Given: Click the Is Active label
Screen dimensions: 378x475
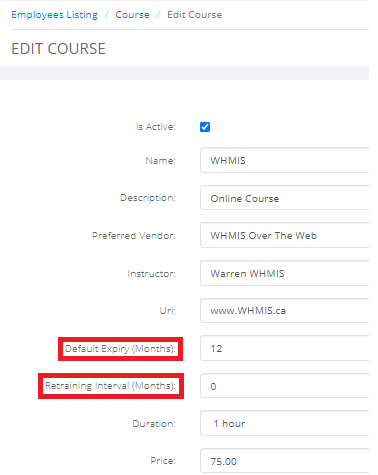Looking at the screenshot, I should tap(155, 127).
